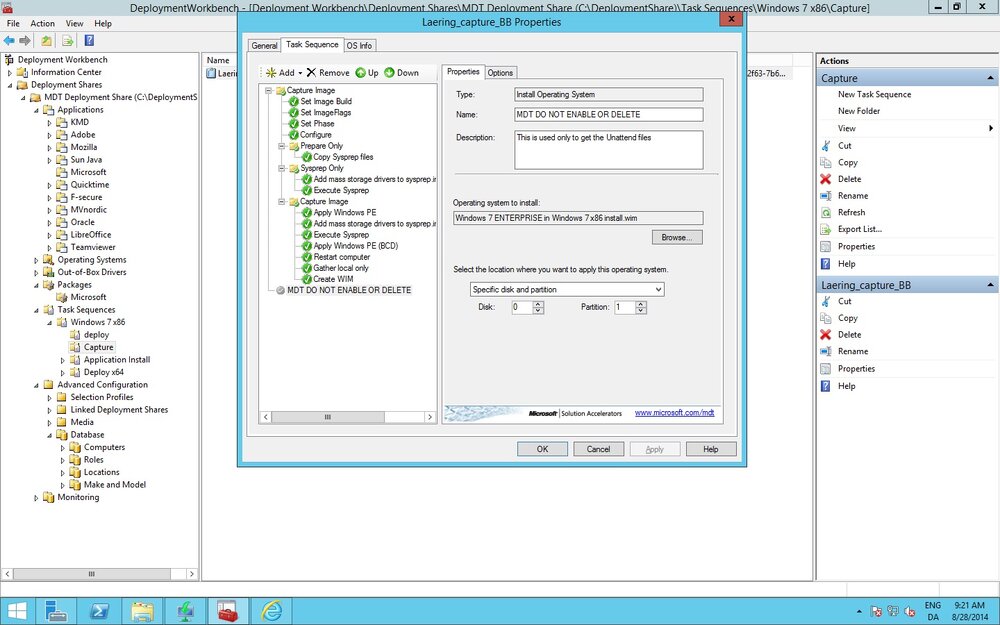Open the www.microsoft.com/mdt link
1000x625 pixels.
tap(674, 413)
